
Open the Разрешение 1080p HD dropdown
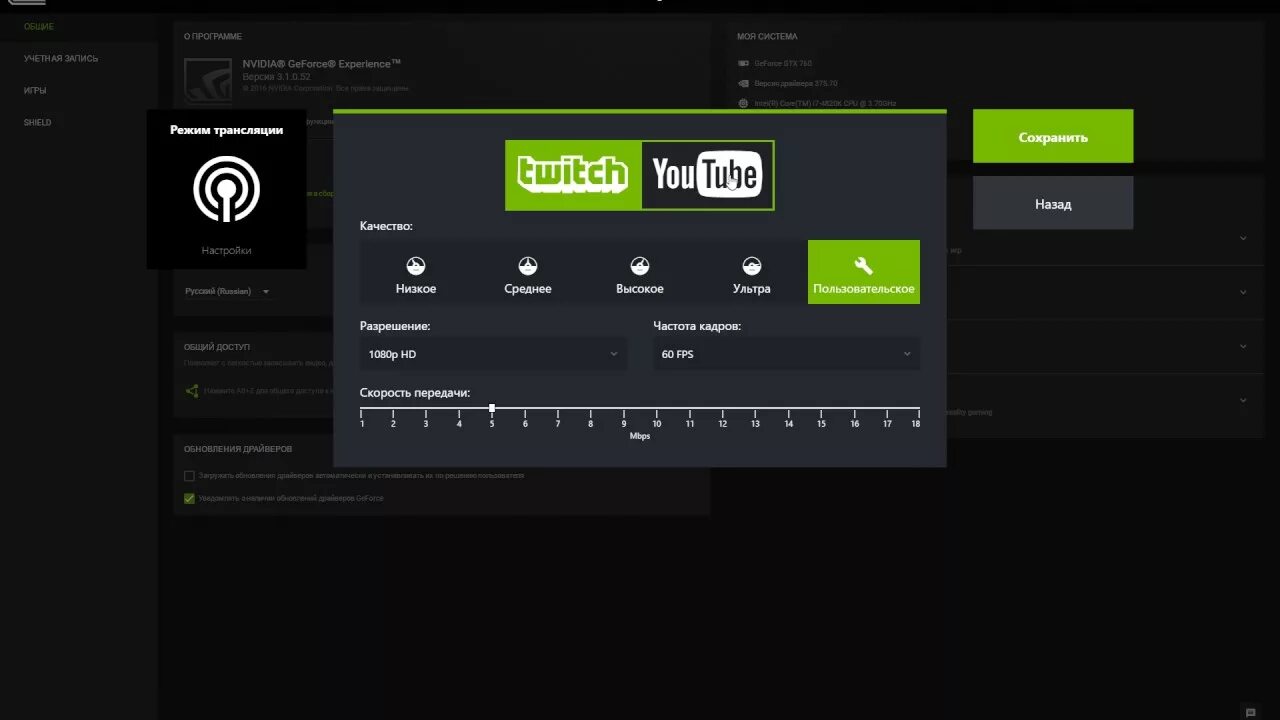pyautogui.click(x=494, y=354)
